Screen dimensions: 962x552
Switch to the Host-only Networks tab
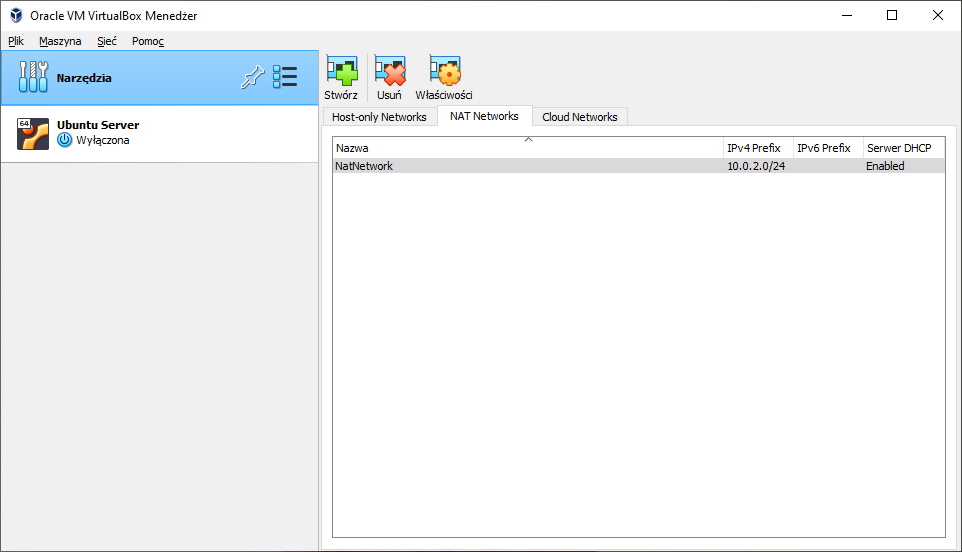click(x=379, y=117)
